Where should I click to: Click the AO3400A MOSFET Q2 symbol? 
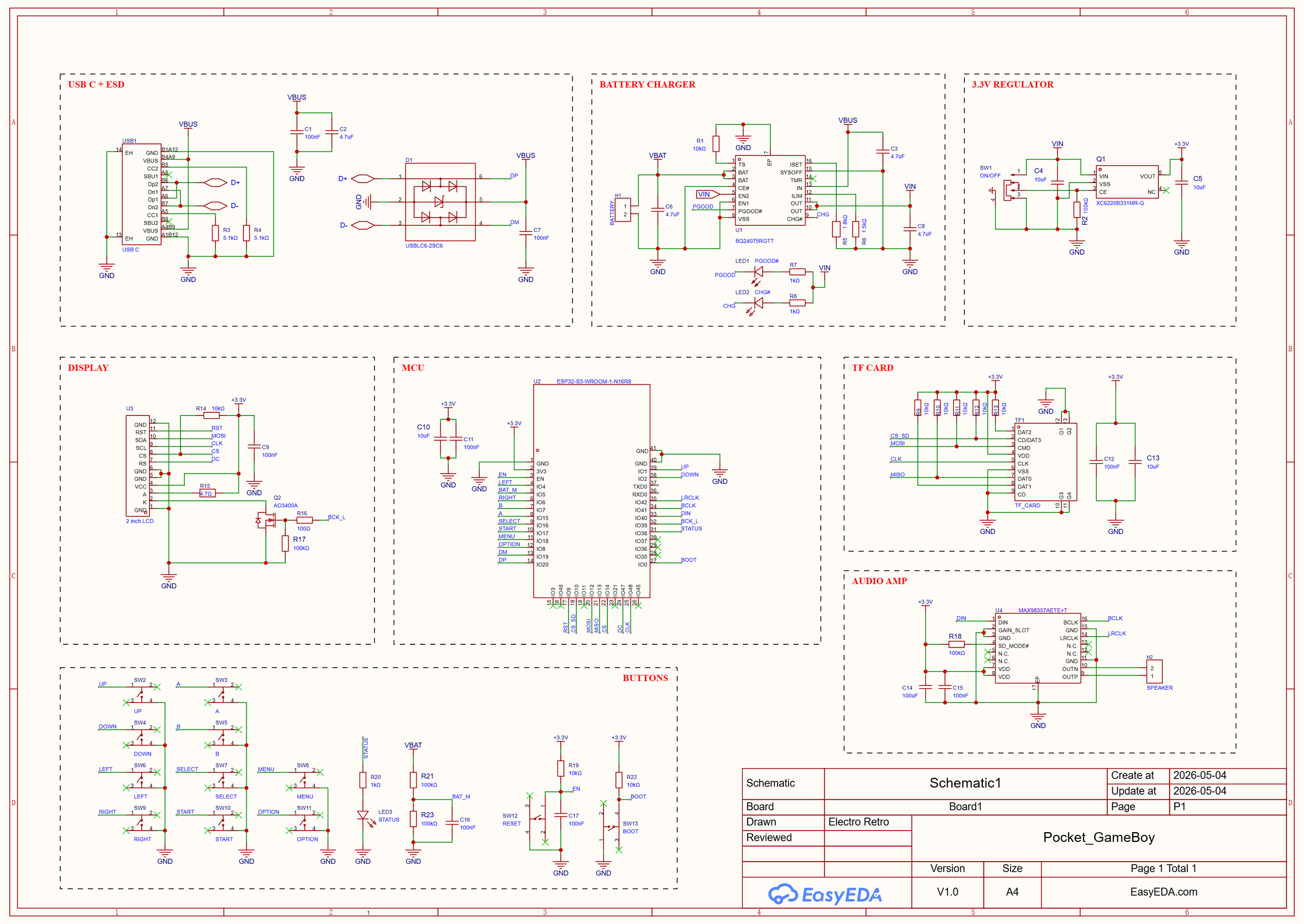tap(266, 520)
